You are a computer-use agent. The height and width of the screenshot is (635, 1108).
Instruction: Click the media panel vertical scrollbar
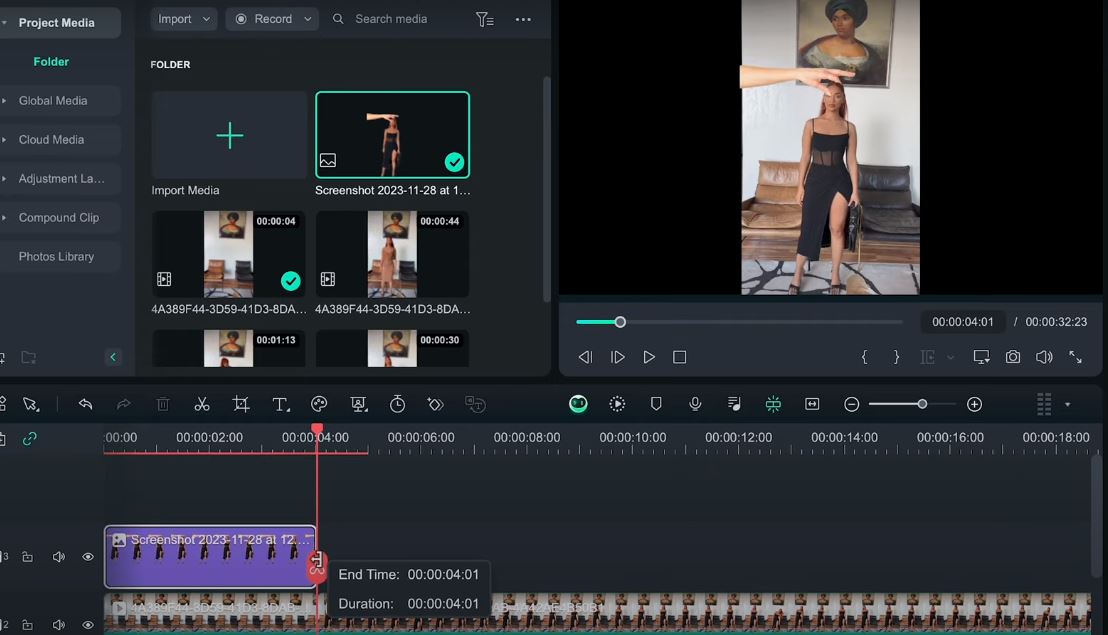coord(546,189)
